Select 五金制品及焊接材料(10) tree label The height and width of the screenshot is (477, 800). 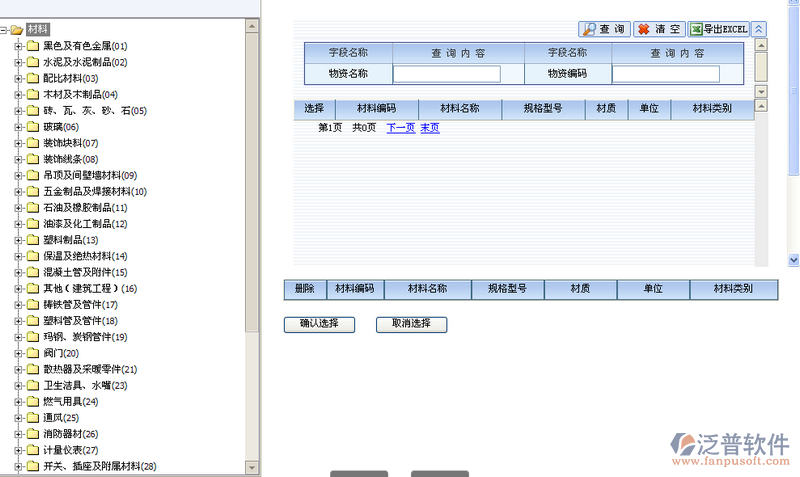95,192
